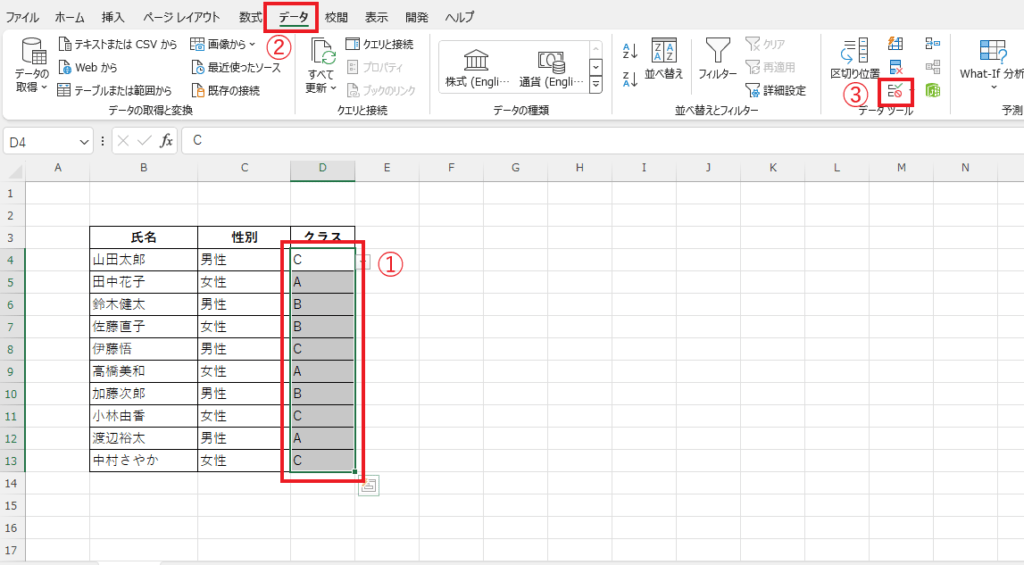The height and width of the screenshot is (565, 1024).
Task: Open 既存の接続 (Existing Connections)
Action: [226, 90]
